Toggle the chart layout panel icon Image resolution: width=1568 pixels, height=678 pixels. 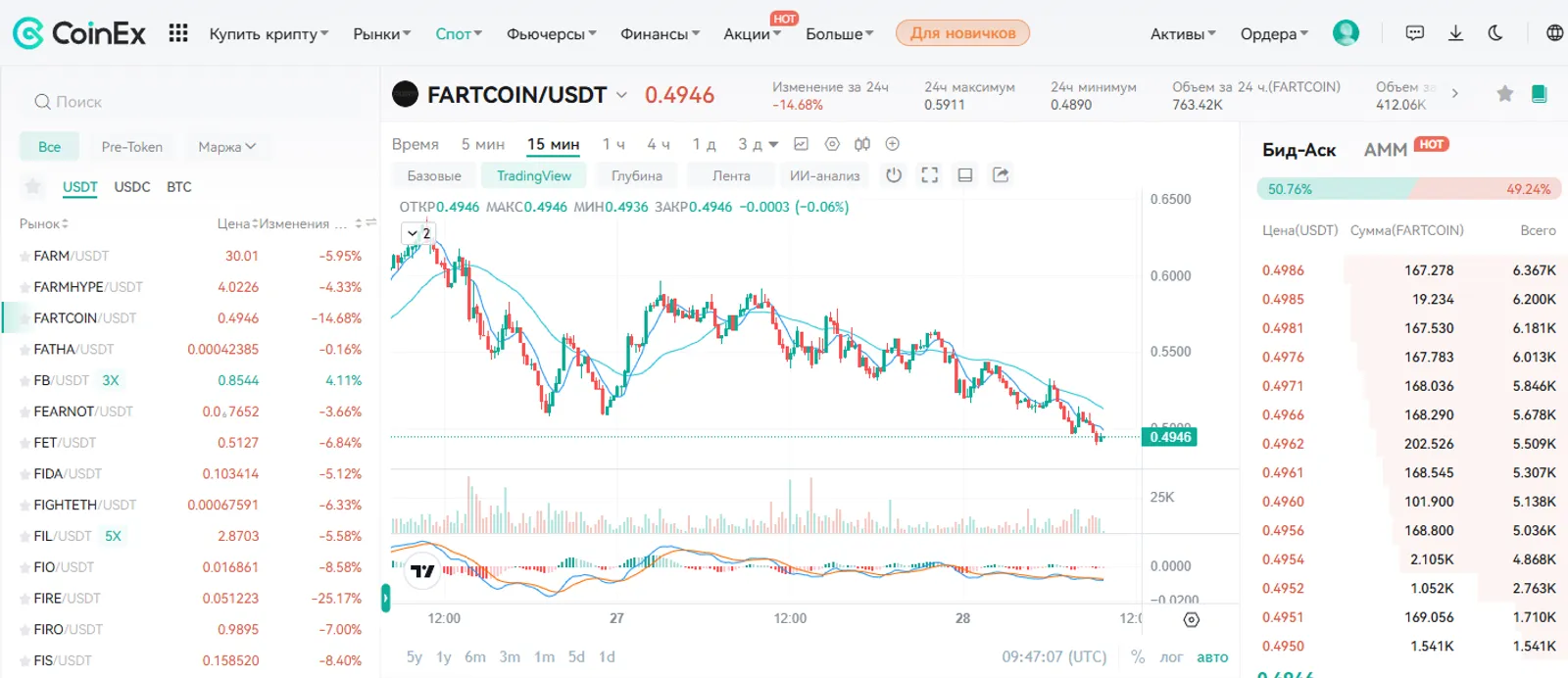tap(965, 175)
